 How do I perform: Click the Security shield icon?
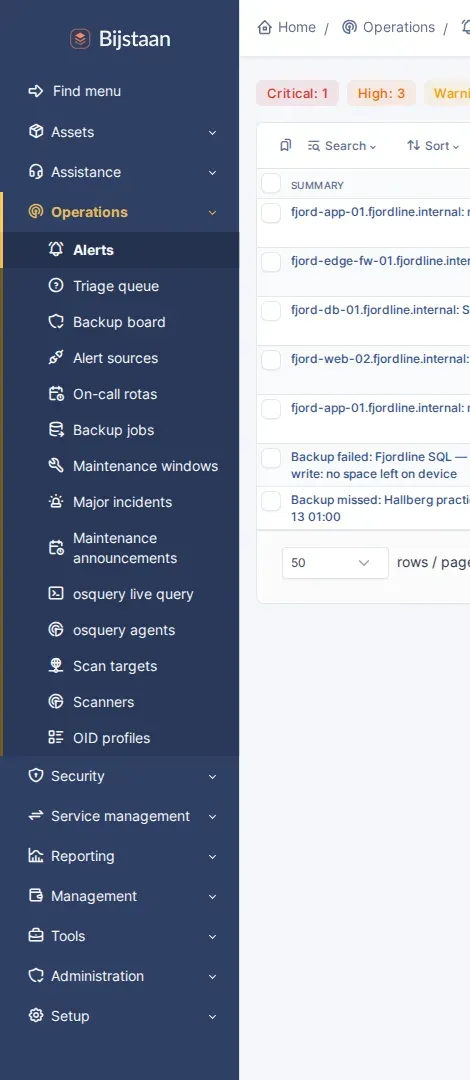pos(36,776)
